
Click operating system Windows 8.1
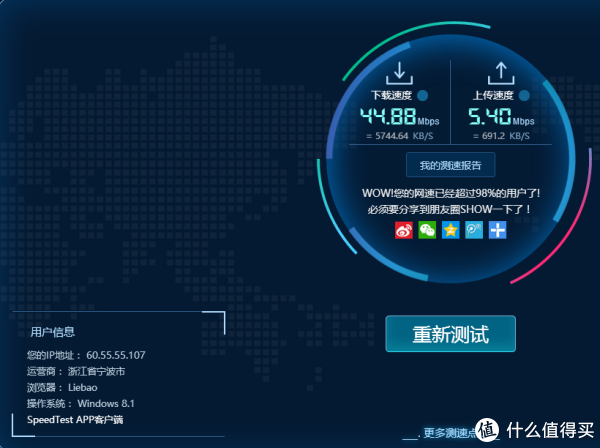pos(106,404)
